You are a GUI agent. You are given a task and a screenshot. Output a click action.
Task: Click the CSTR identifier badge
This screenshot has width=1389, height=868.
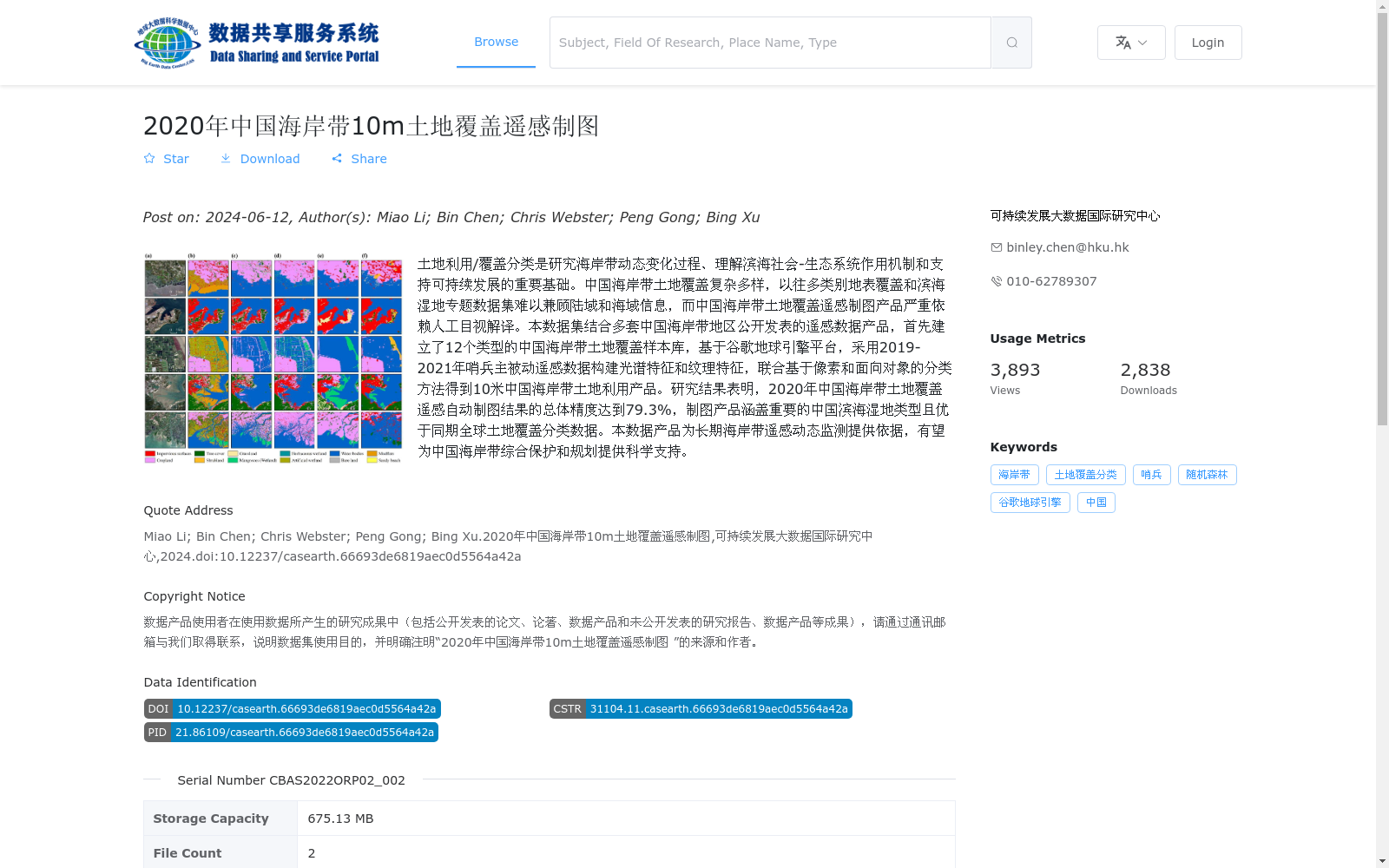[x=701, y=709]
